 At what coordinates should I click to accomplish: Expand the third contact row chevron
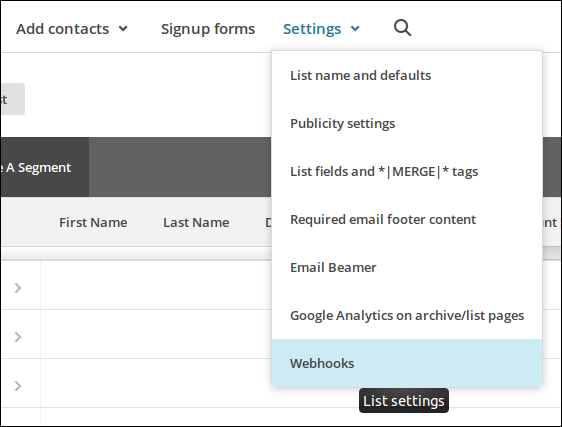pos(18,386)
